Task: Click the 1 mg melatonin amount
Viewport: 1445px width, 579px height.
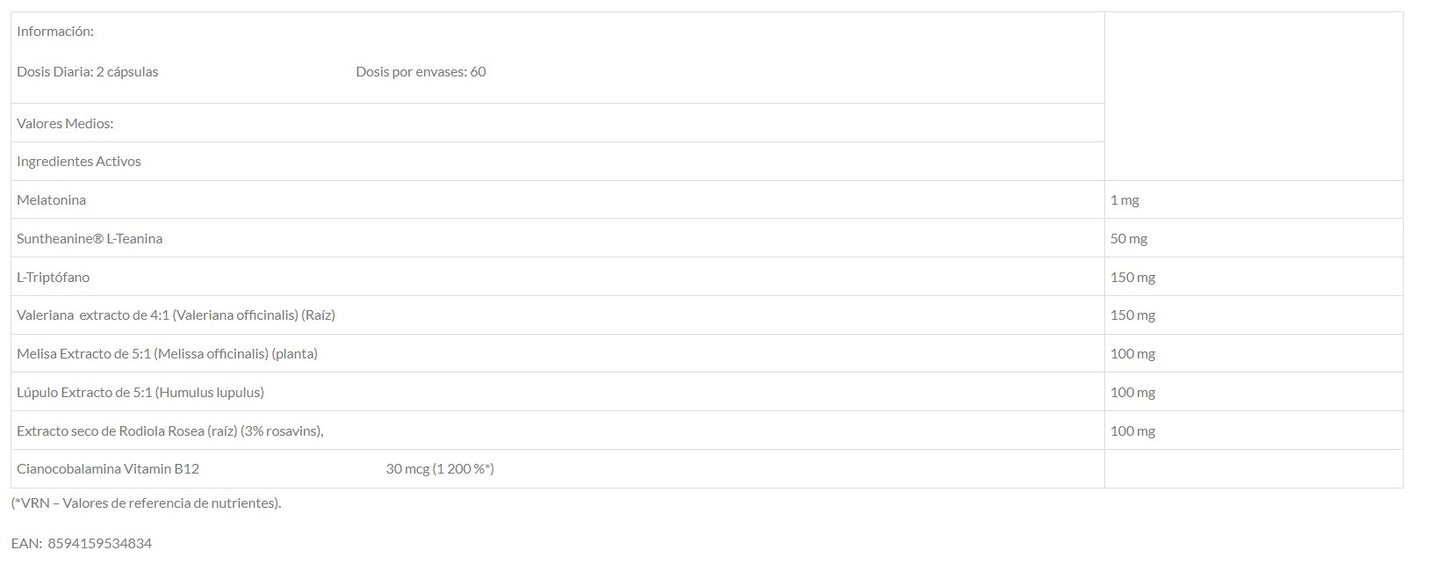Action: (x=1124, y=200)
